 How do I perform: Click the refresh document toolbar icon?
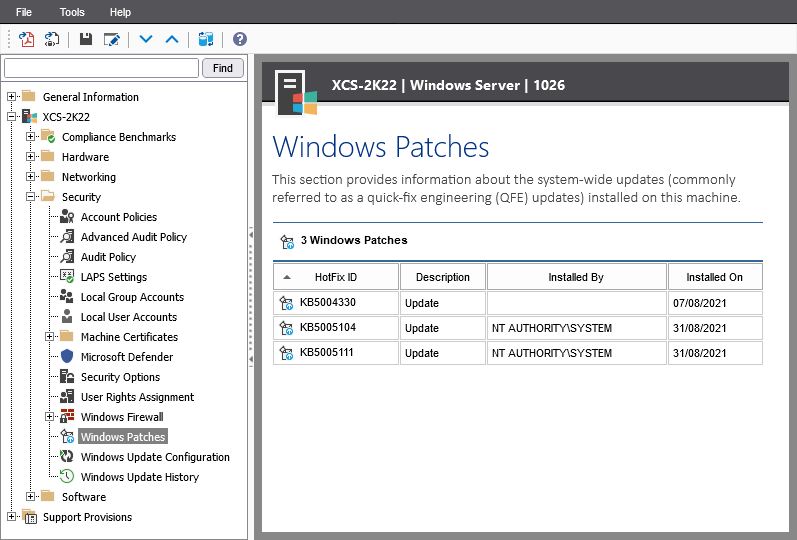(52, 39)
